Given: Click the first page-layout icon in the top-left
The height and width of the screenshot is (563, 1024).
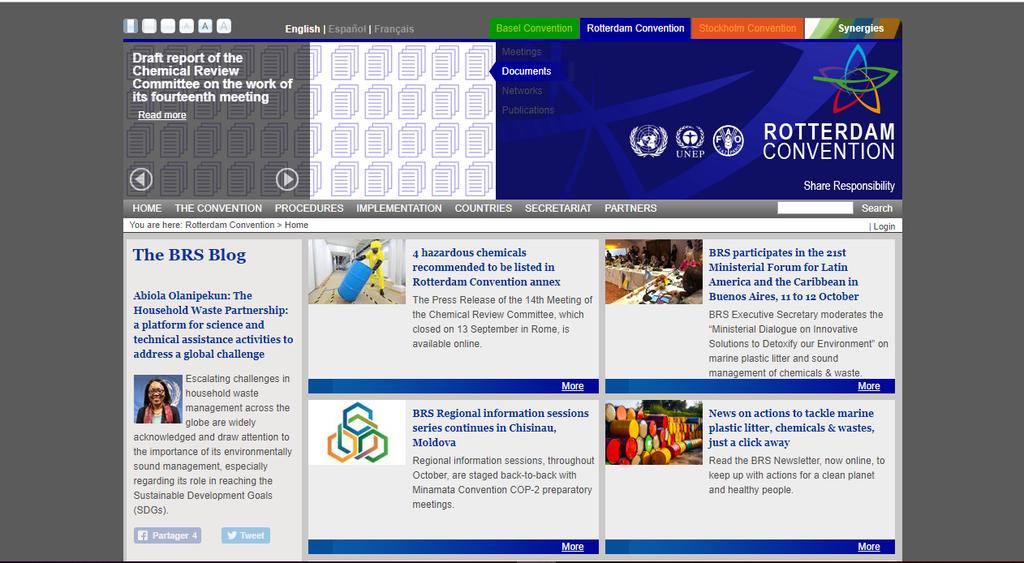Looking at the screenshot, I should click(x=131, y=26).
